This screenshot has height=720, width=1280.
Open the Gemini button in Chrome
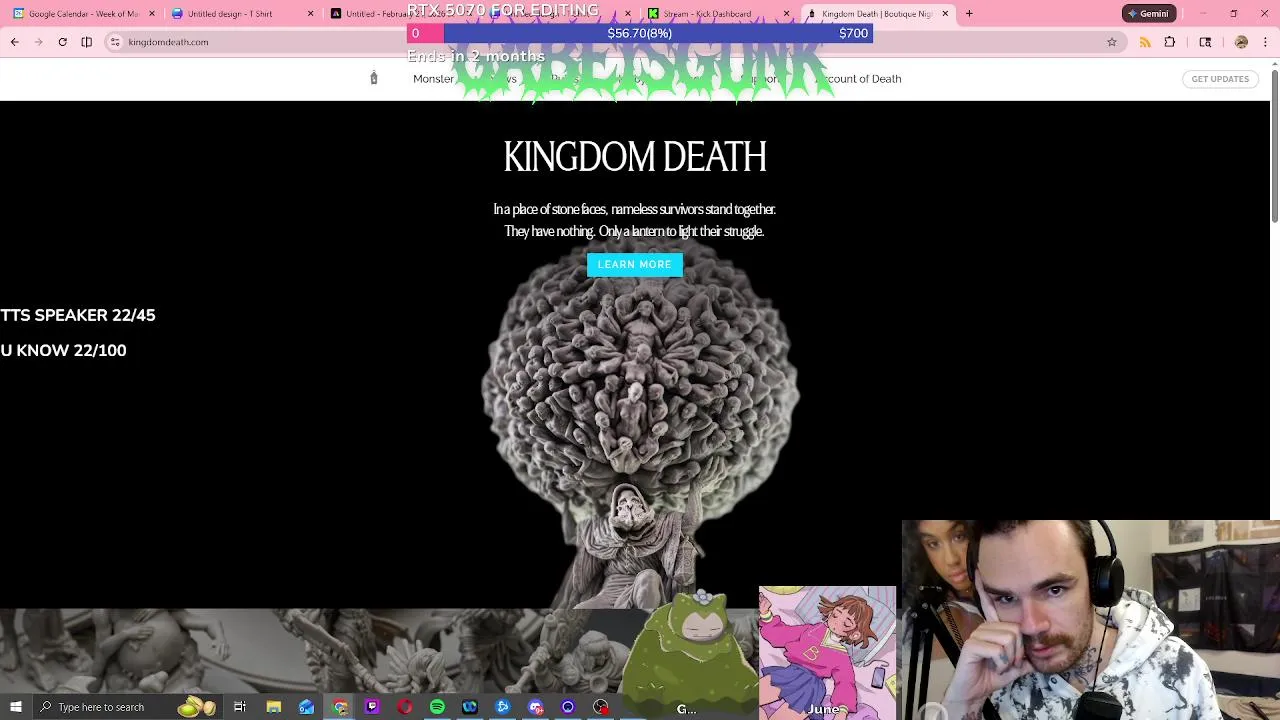point(1148,14)
